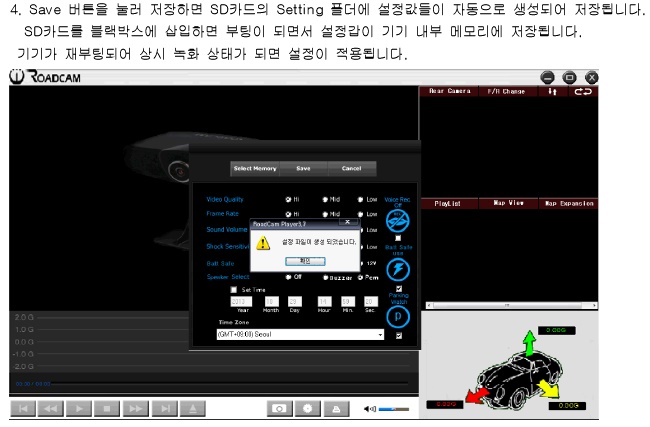
Task: Click the Month input field
Action: [x=271, y=301]
